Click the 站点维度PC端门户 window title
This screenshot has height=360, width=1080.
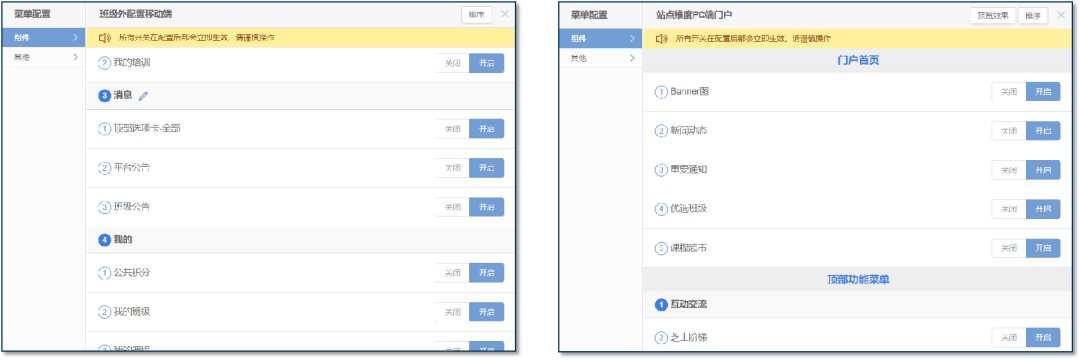pos(694,15)
